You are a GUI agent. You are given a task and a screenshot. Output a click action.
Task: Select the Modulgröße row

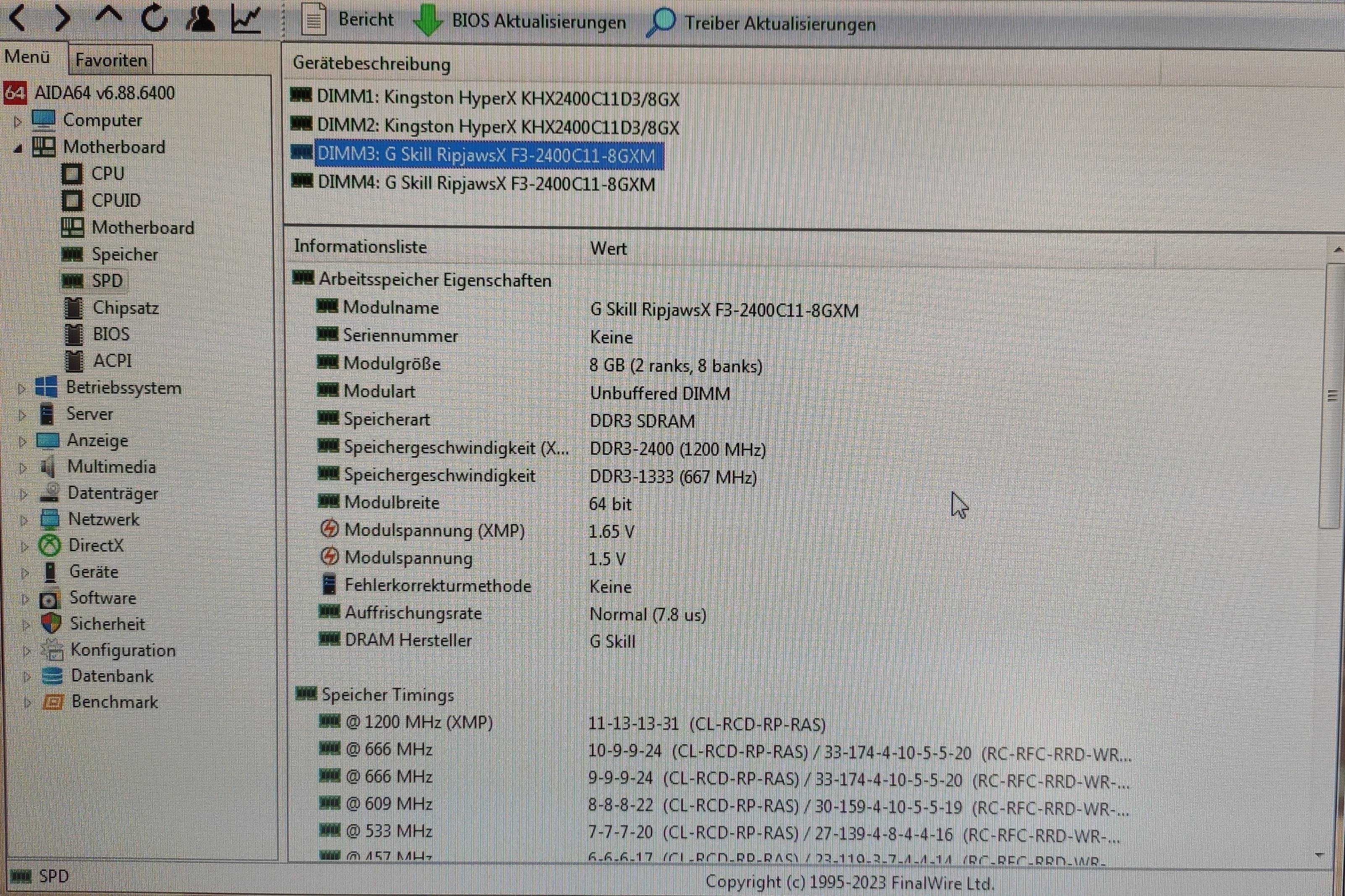tap(539, 364)
